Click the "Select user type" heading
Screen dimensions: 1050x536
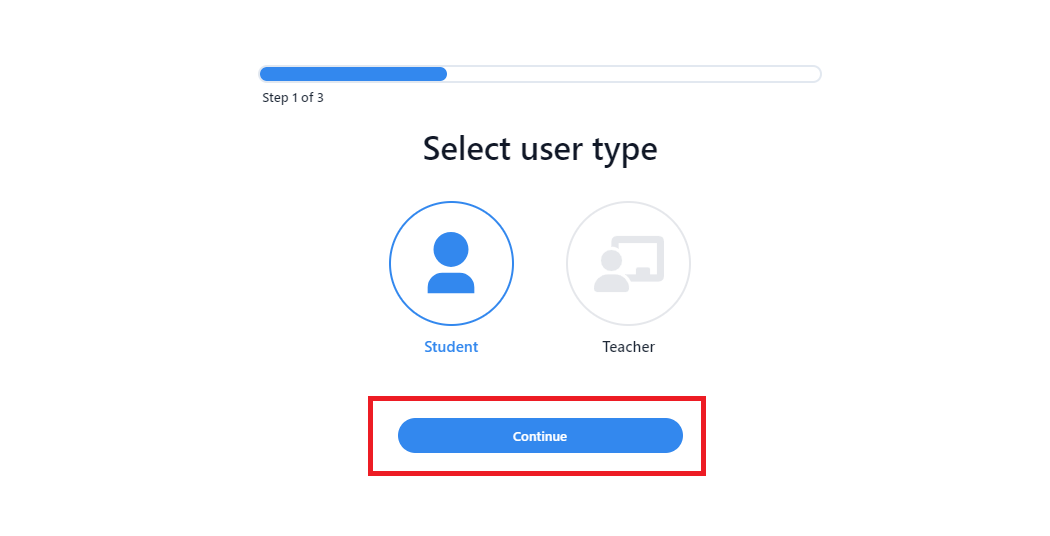pyautogui.click(x=540, y=149)
